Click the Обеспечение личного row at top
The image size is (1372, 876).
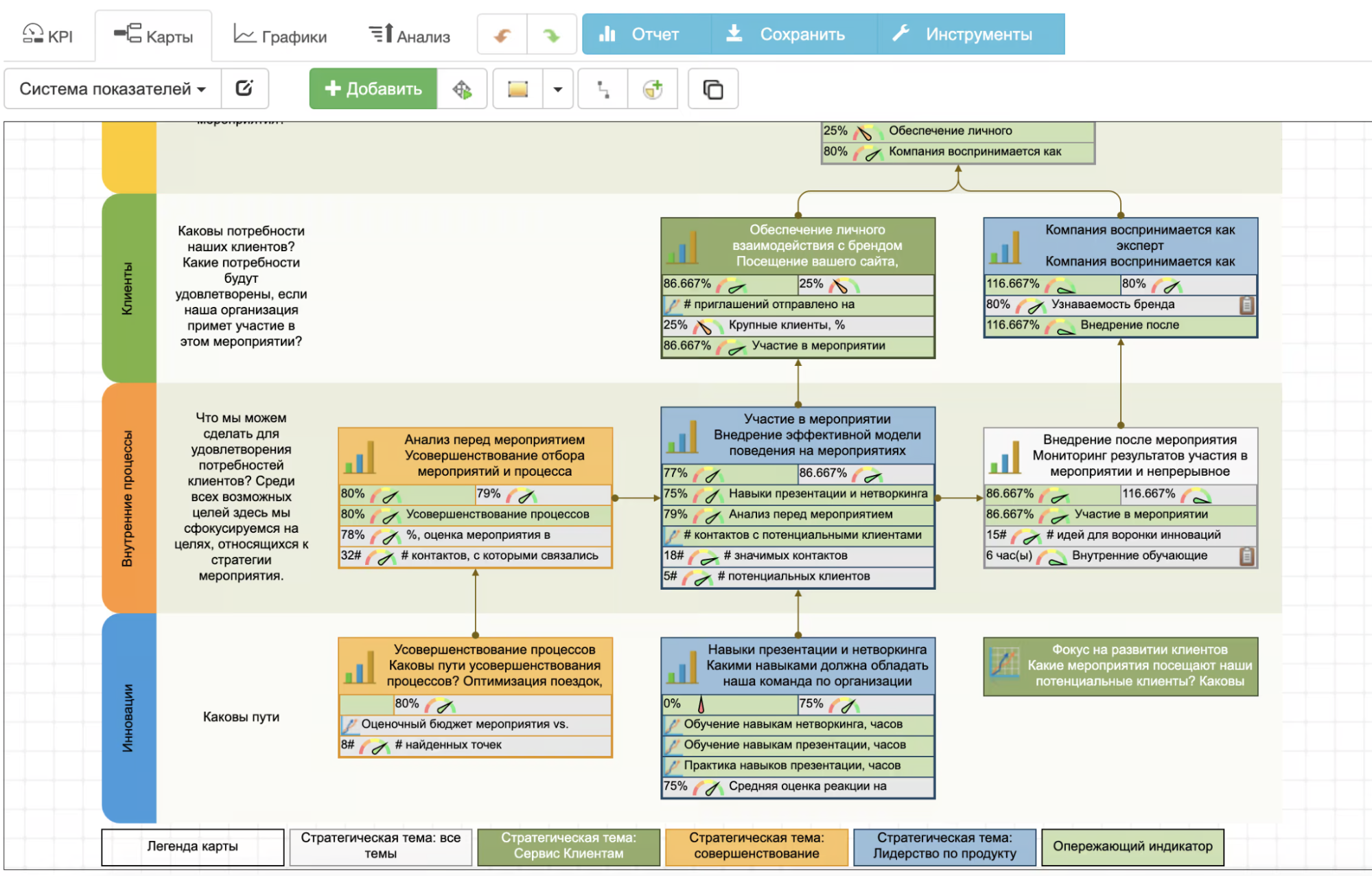(958, 132)
